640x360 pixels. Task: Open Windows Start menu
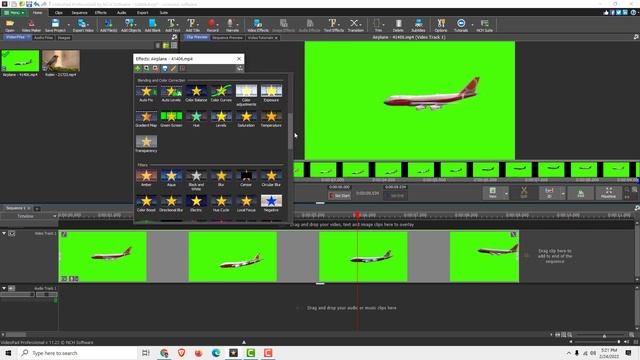point(8,353)
